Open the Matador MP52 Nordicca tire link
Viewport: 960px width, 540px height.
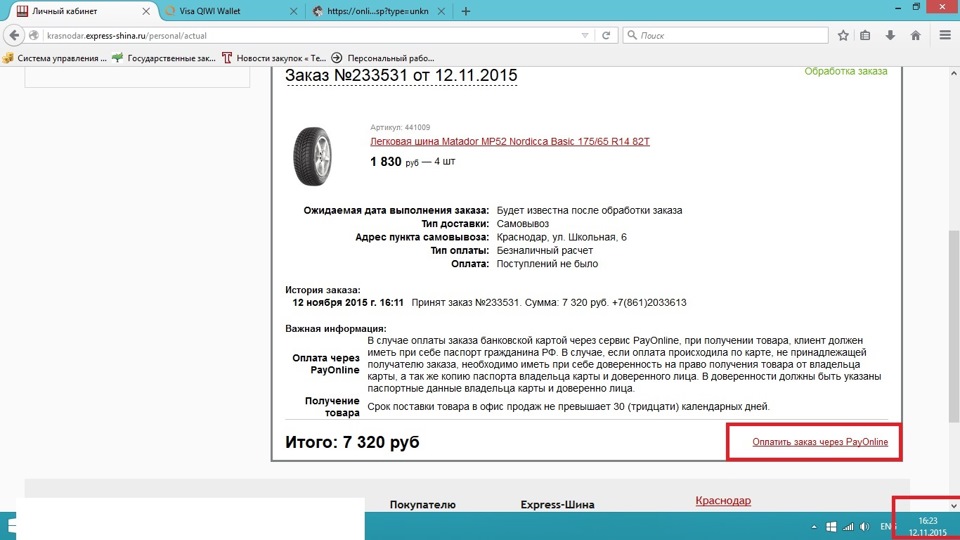coord(509,141)
